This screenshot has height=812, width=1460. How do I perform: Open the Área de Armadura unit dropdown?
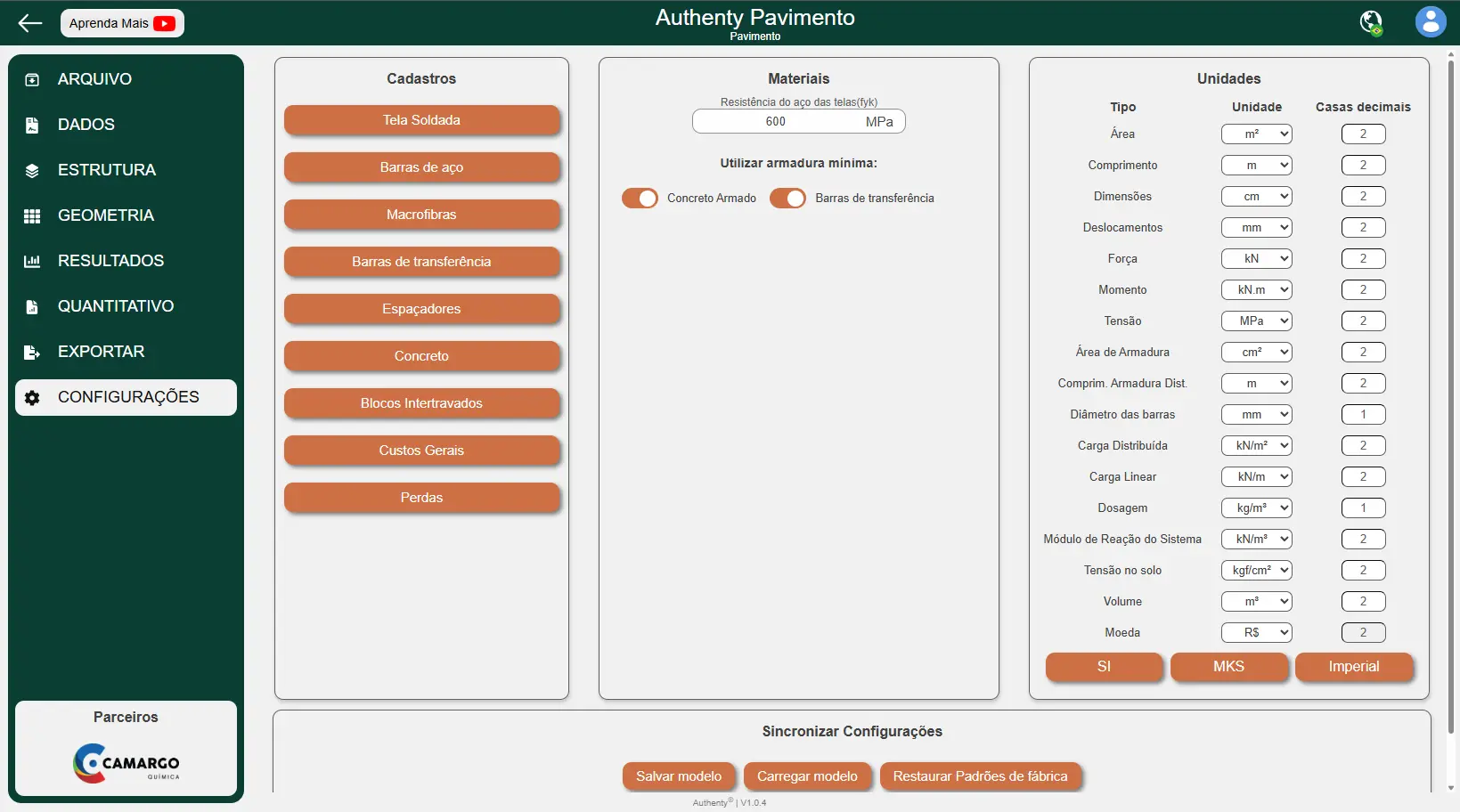coord(1257,352)
